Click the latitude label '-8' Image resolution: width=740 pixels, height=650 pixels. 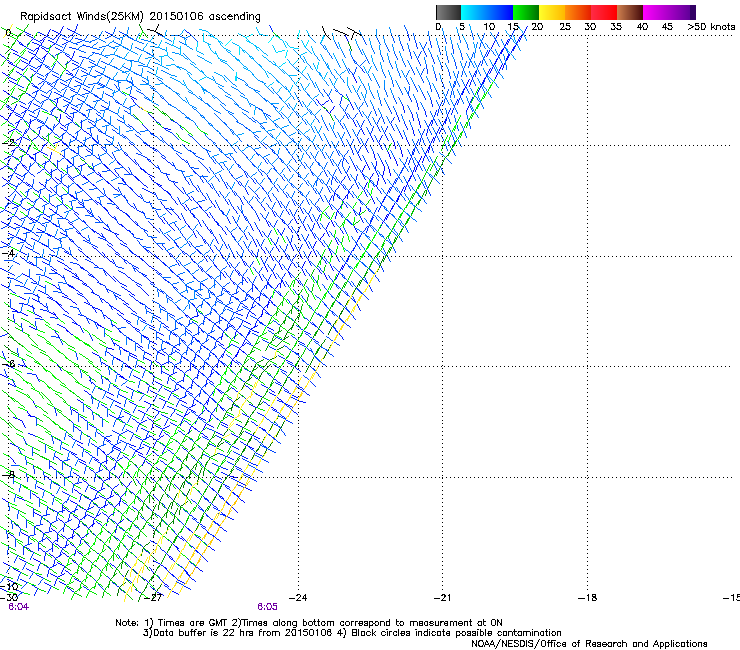(9, 474)
